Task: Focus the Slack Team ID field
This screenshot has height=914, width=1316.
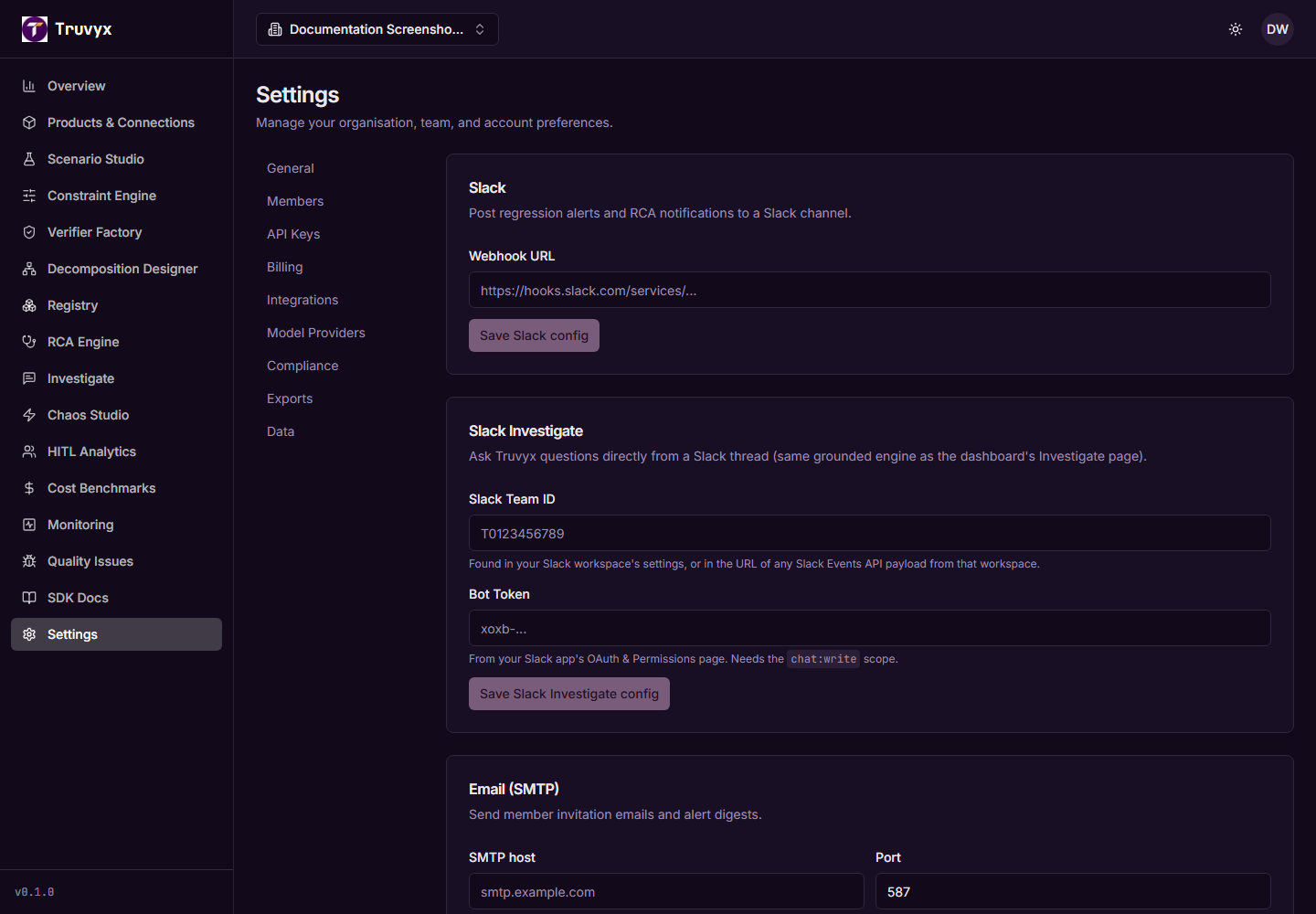Action: (870, 533)
